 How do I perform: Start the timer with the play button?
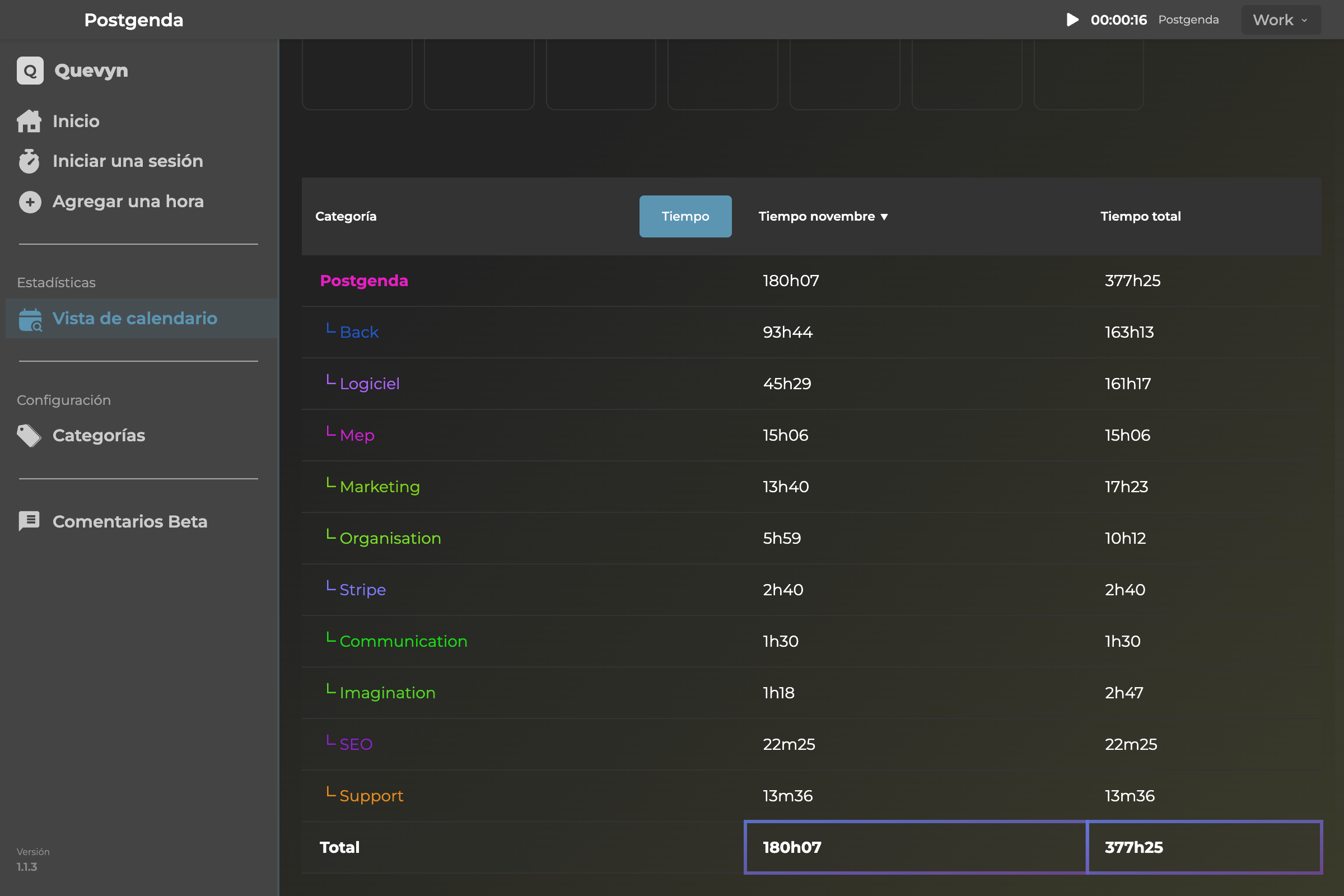click(x=1072, y=20)
